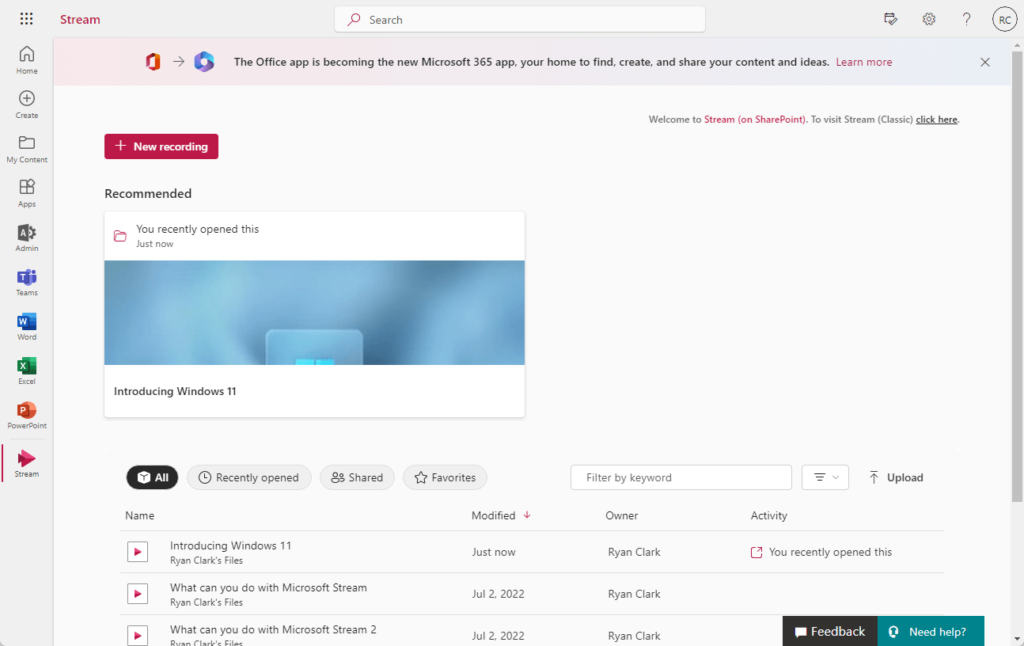Click the Upload button
Screen dimensions: 1024x646
[895, 477]
